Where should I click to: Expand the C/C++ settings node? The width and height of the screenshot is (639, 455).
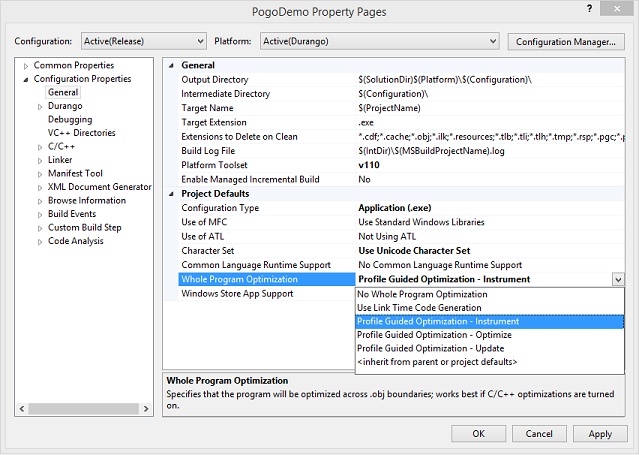pyautogui.click(x=40, y=147)
